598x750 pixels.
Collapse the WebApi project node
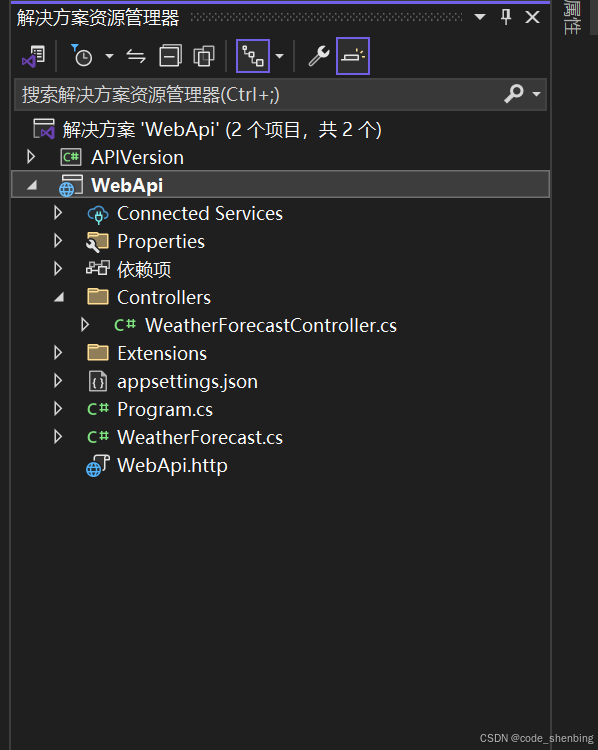[x=32, y=185]
